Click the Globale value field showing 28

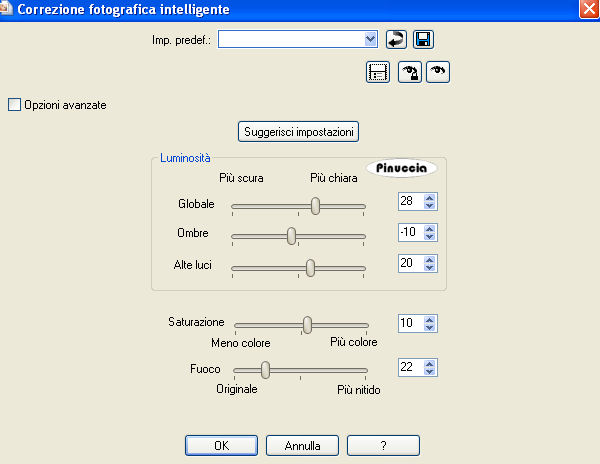(409, 202)
